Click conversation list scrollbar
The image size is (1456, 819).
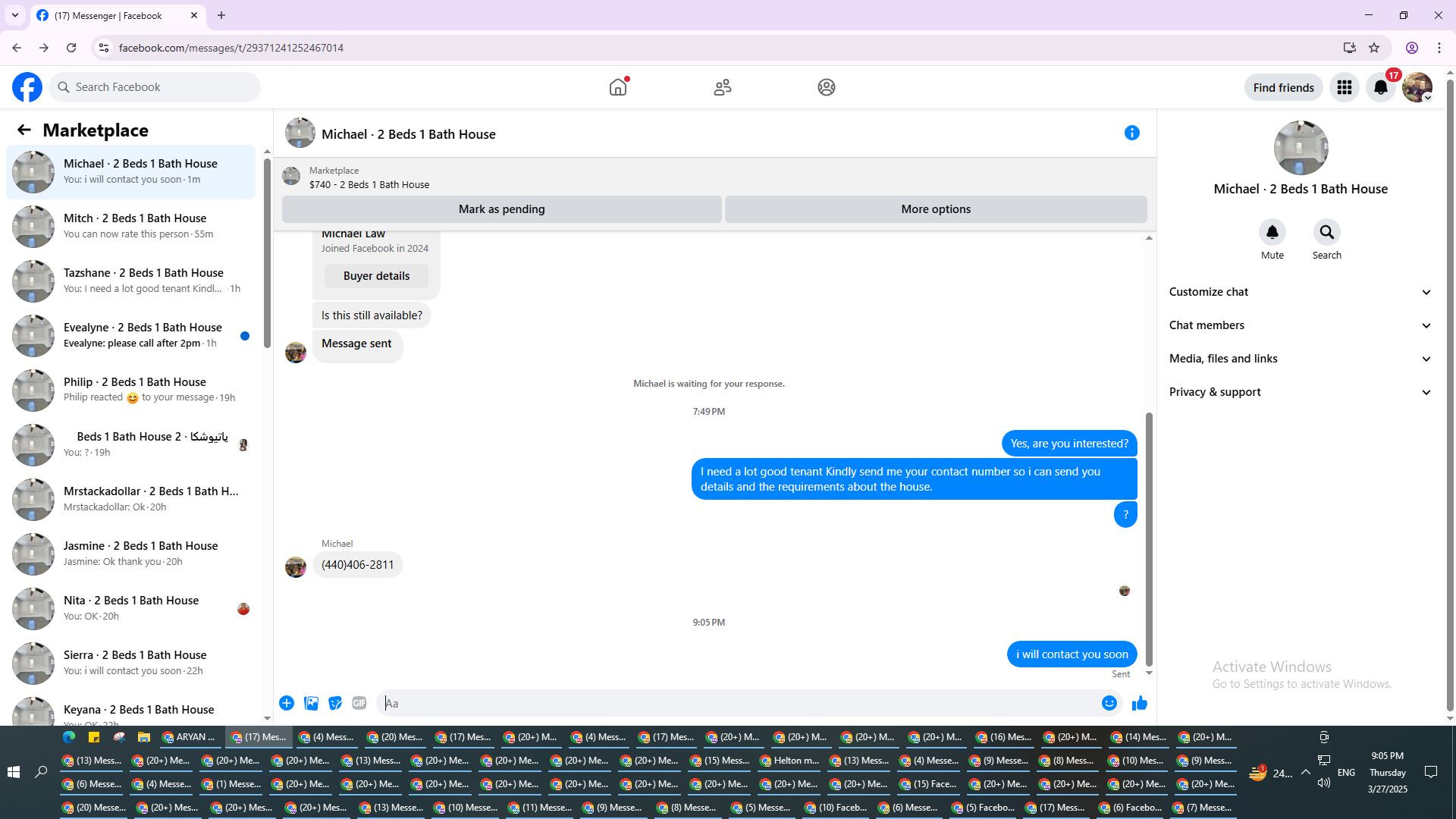tap(267, 254)
